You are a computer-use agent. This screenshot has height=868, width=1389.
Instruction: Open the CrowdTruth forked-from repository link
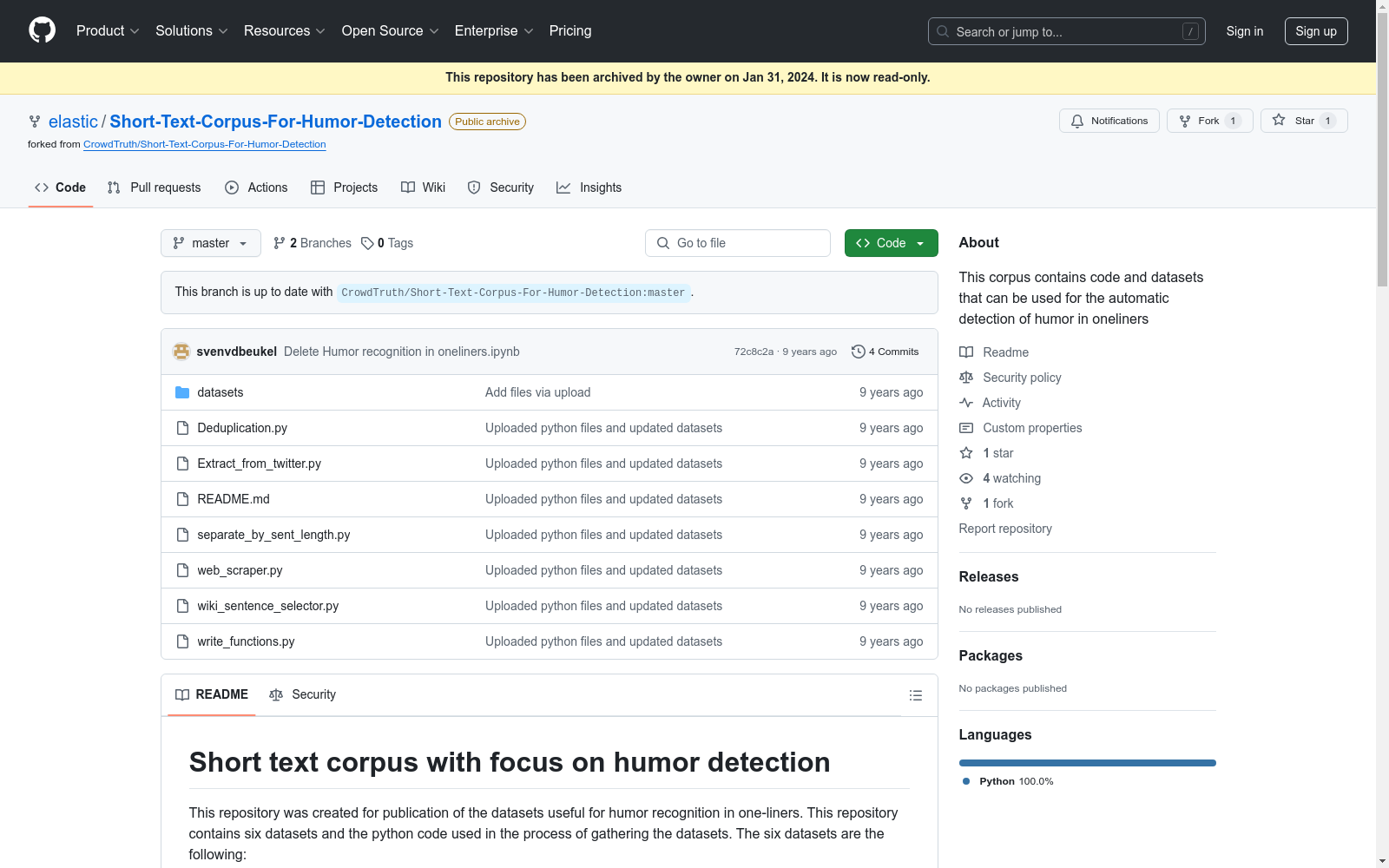(x=205, y=144)
